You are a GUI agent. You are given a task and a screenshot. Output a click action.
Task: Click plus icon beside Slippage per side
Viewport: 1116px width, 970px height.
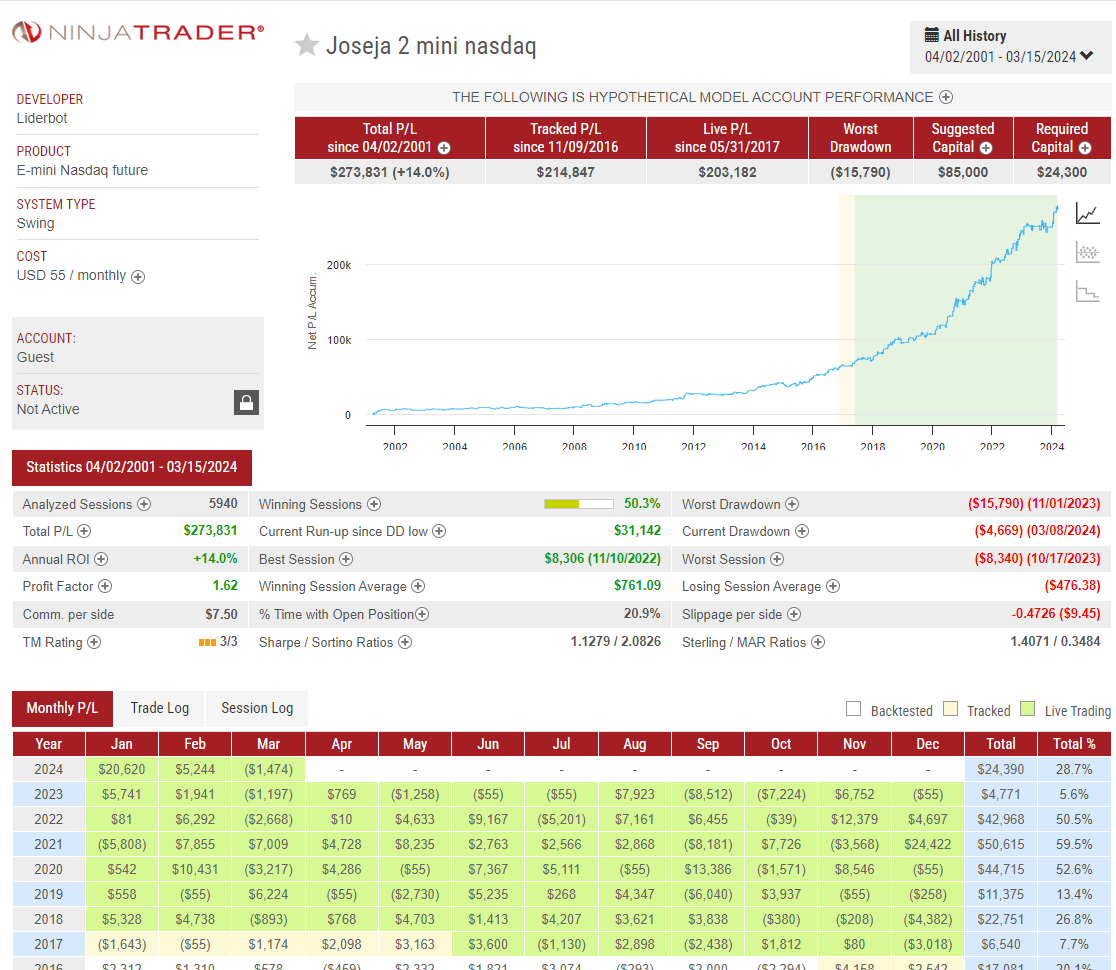794,614
